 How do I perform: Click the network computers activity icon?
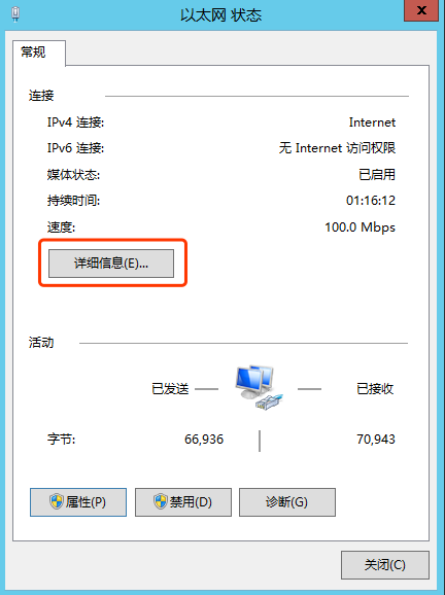(259, 387)
